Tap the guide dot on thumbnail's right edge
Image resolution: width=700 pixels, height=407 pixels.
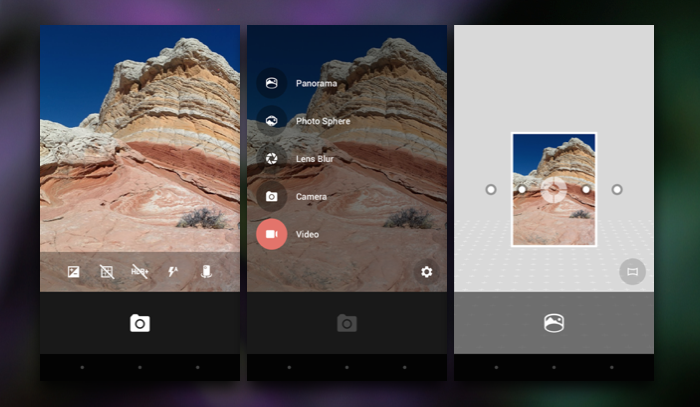pyautogui.click(x=586, y=190)
